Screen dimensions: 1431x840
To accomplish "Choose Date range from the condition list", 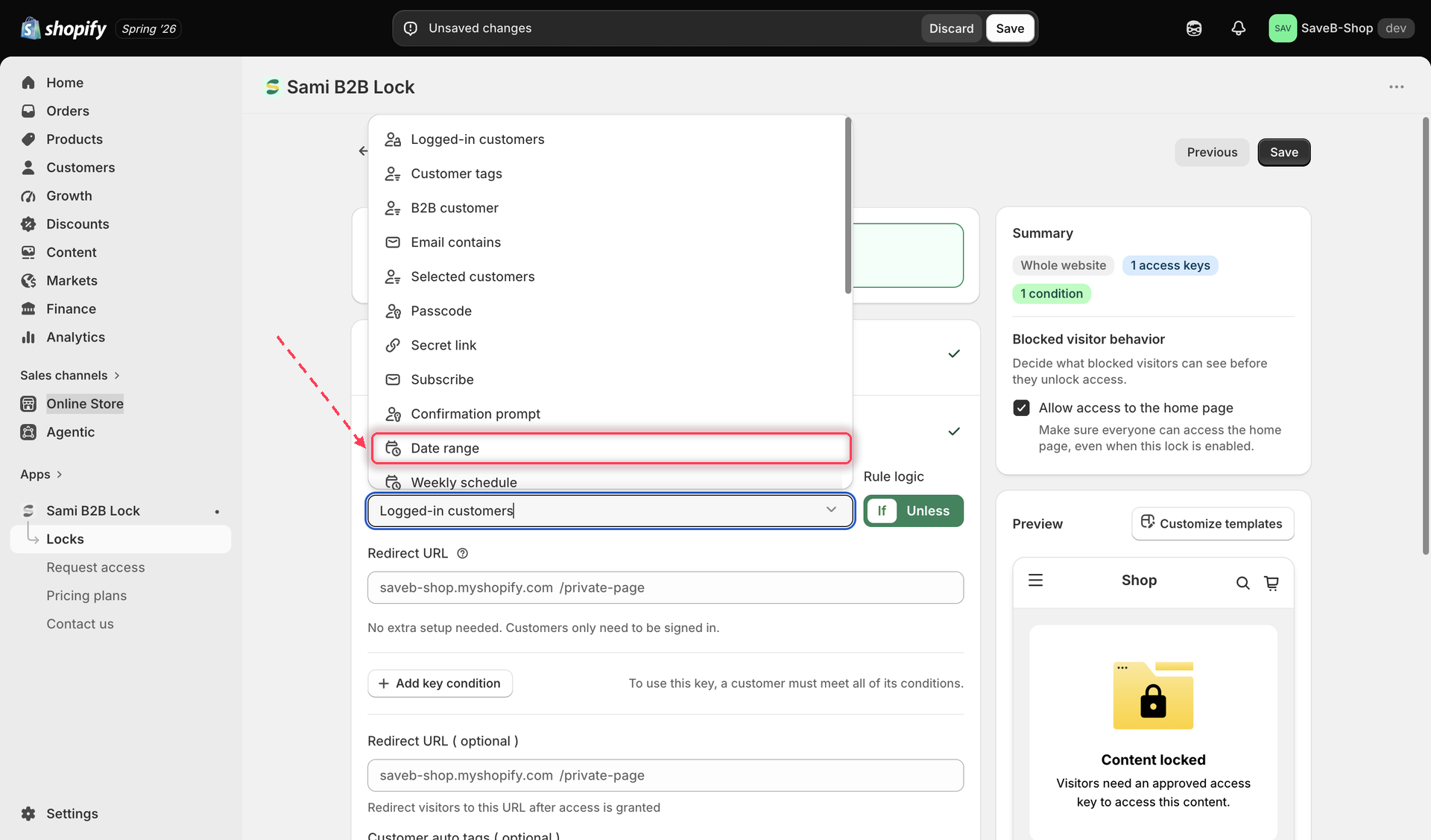I will pyautogui.click(x=611, y=448).
